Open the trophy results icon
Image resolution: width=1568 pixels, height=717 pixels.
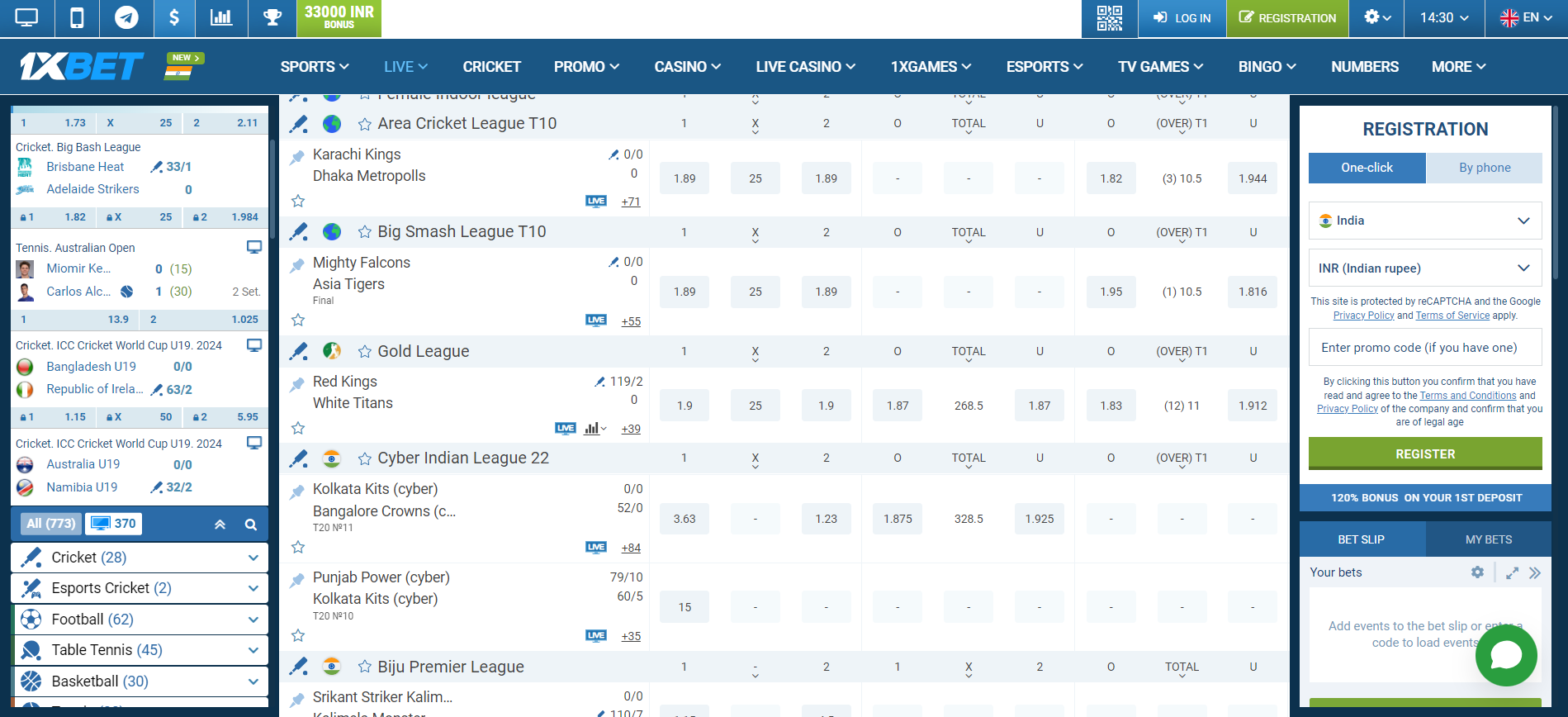click(272, 17)
